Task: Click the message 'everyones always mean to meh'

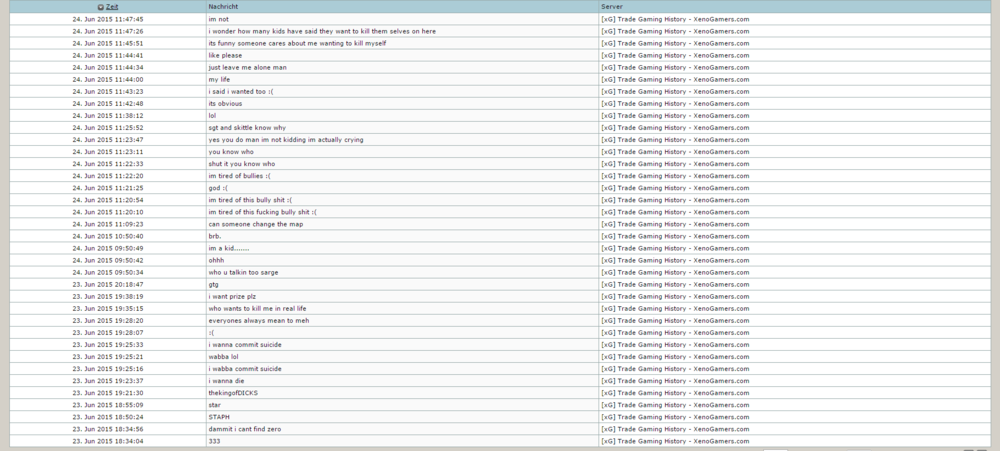Action: (259, 321)
